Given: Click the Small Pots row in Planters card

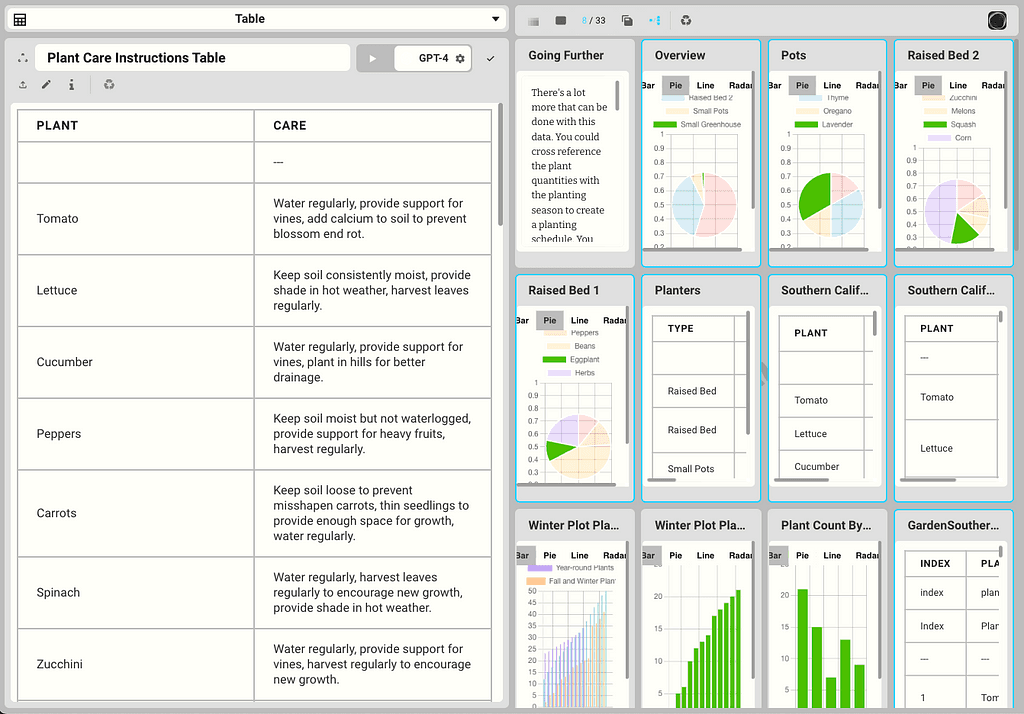Looking at the screenshot, I should pos(693,469).
